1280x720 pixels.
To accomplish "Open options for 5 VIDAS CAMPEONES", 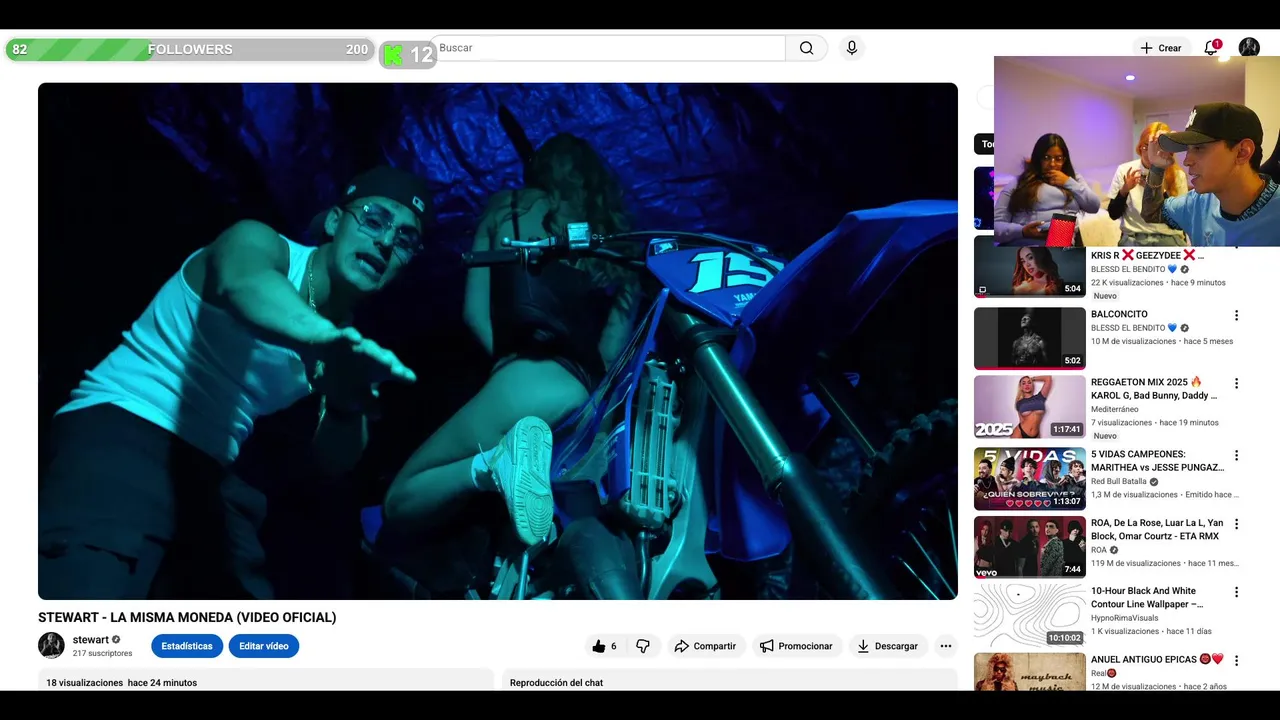I will (x=1237, y=455).
